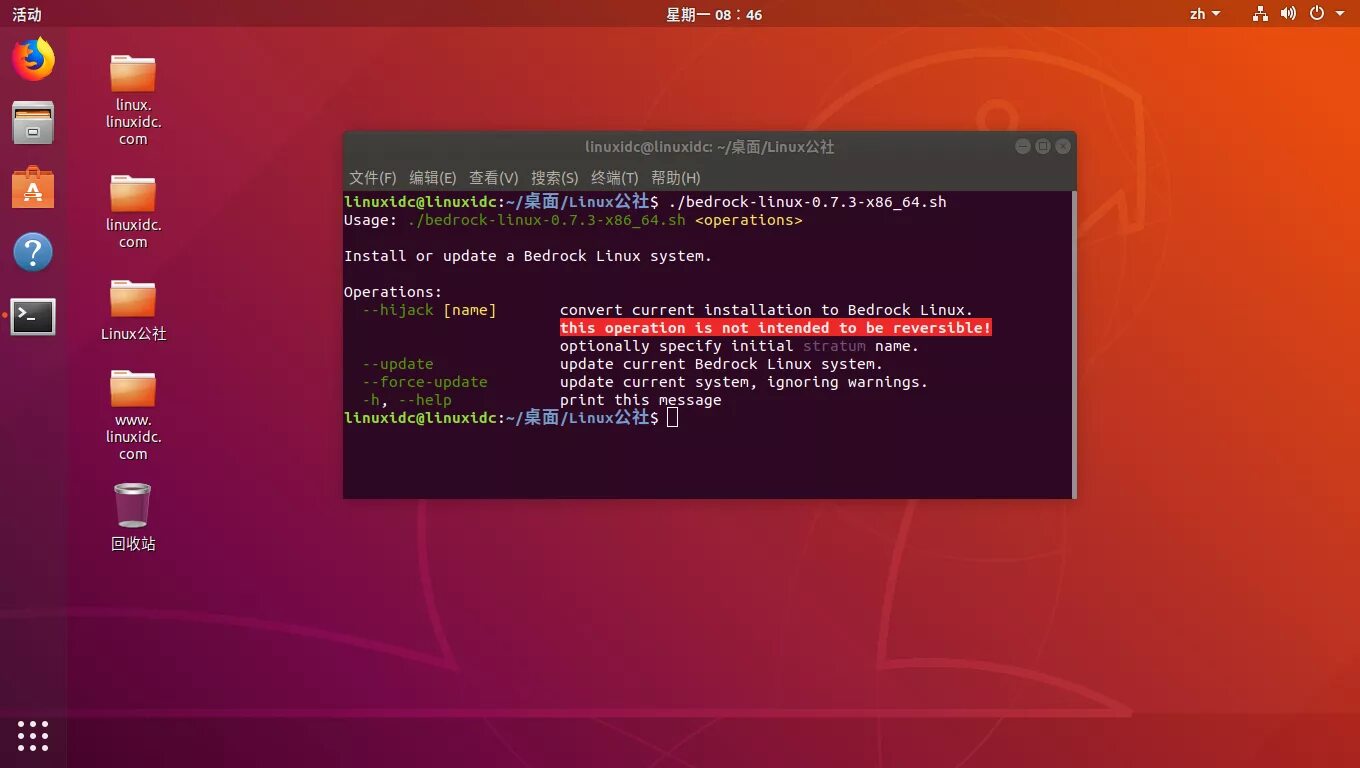Open Firefox from the dock
Viewport: 1360px width, 768px height.
click(x=33, y=59)
